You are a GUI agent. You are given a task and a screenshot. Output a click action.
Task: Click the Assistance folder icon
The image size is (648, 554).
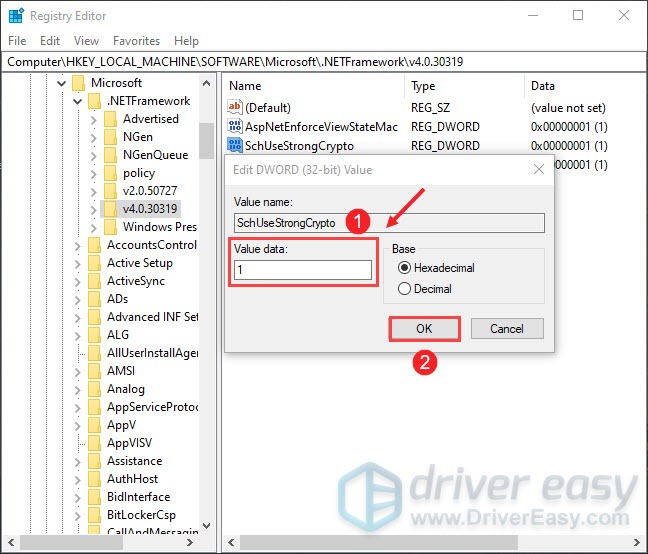[94, 461]
